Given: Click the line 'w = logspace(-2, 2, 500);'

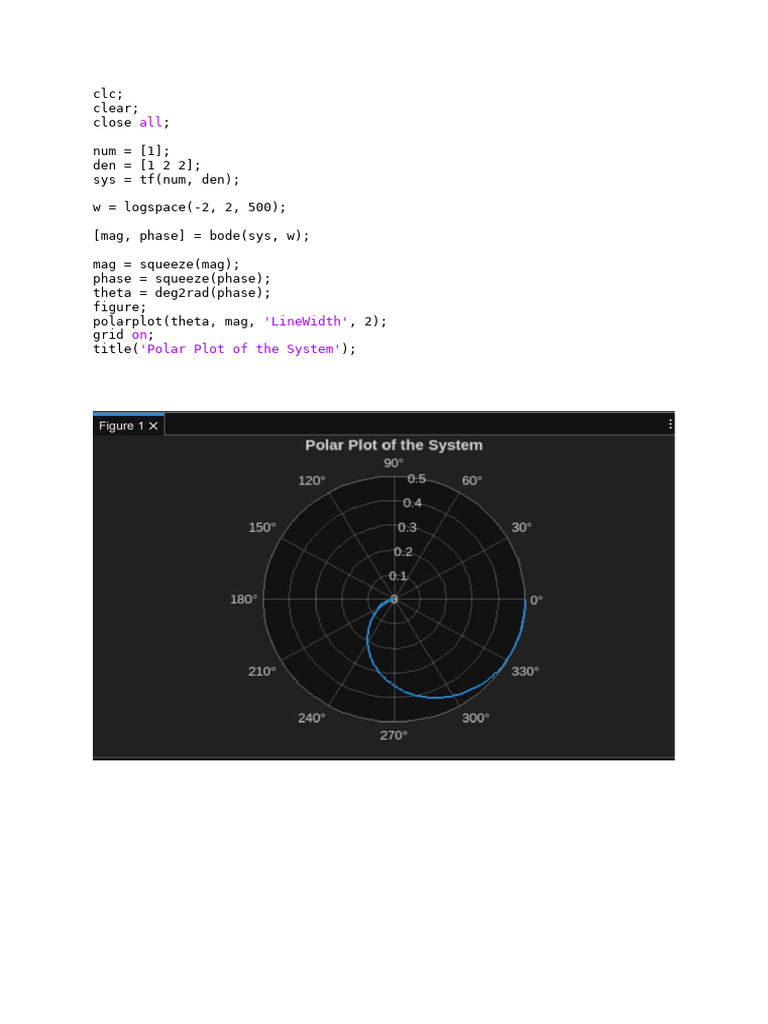Looking at the screenshot, I should point(189,208).
